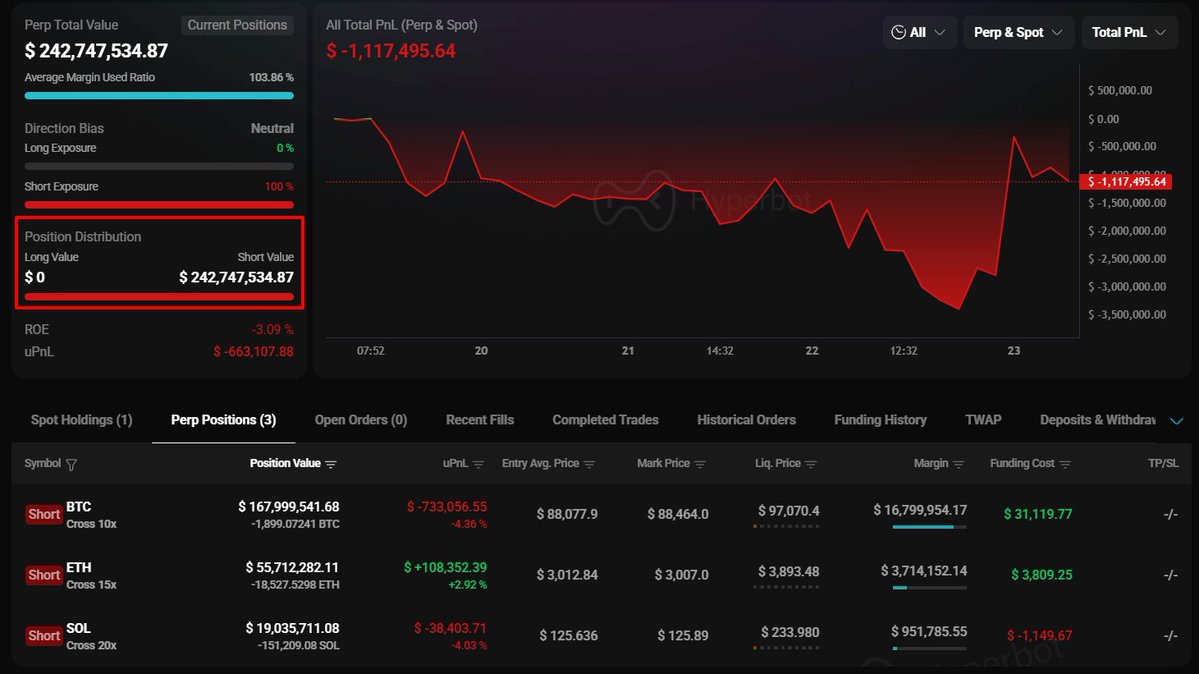Click the Current Positions button
The height and width of the screenshot is (674, 1199).
click(x=237, y=25)
